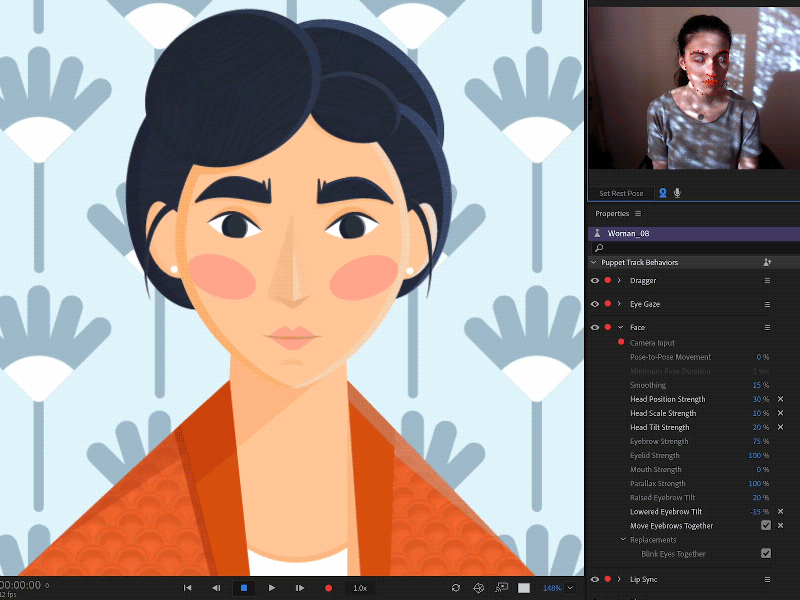Click the magnifying glass search icon
Viewport: 800px width, 600px height.
[x=599, y=247]
